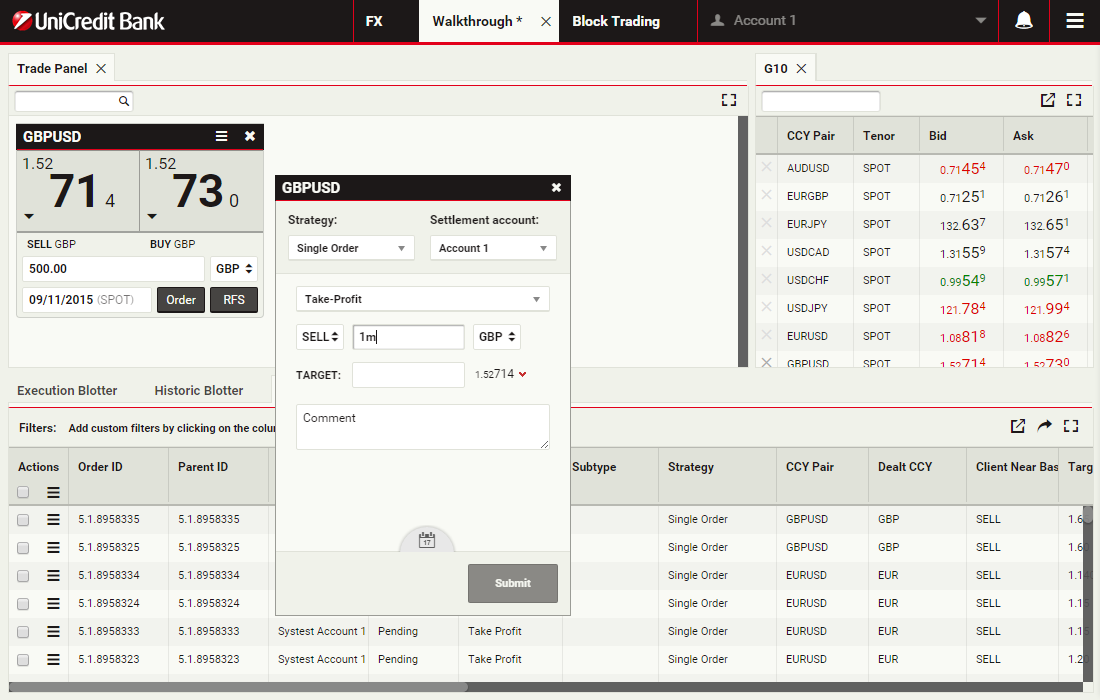
Task: Click the RFS button
Action: click(234, 300)
